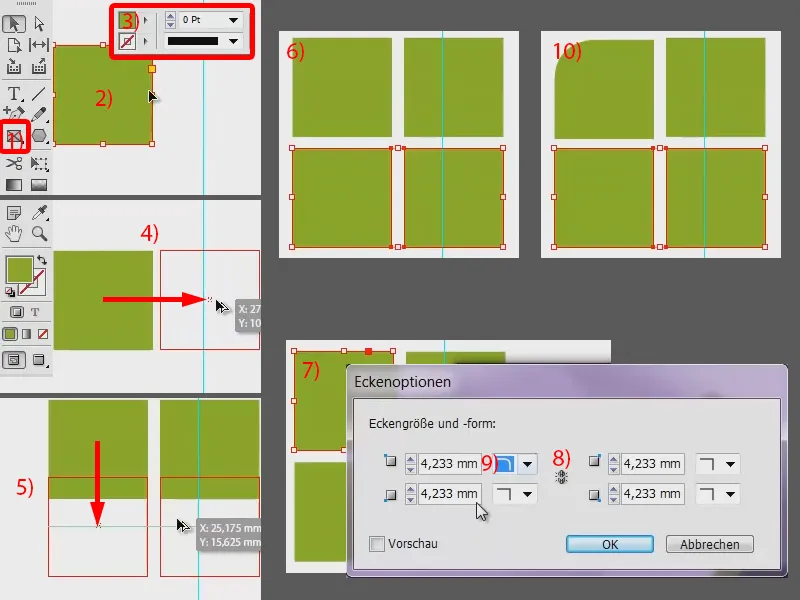Enable the Vorschau checkbox
This screenshot has width=800, height=600.
(377, 544)
